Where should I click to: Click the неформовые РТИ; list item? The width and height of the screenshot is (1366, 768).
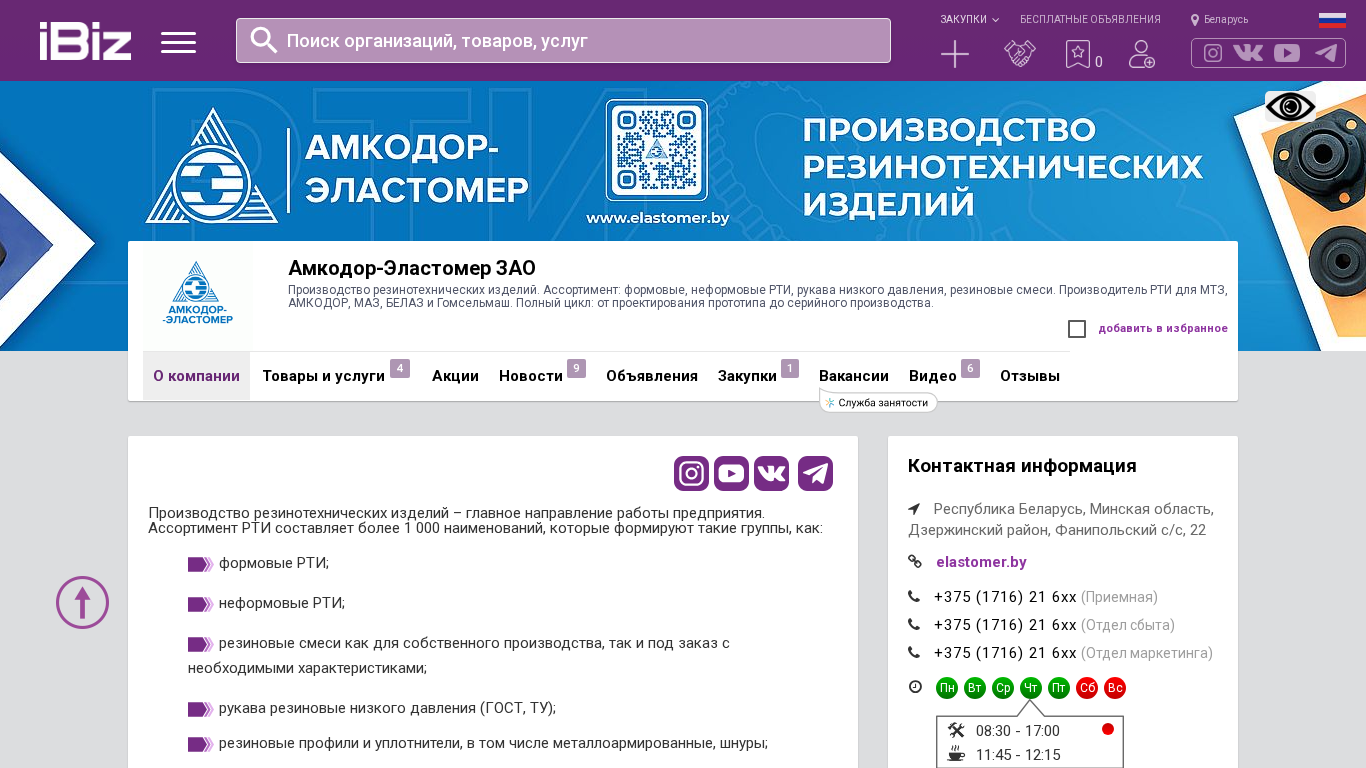[x=282, y=603]
